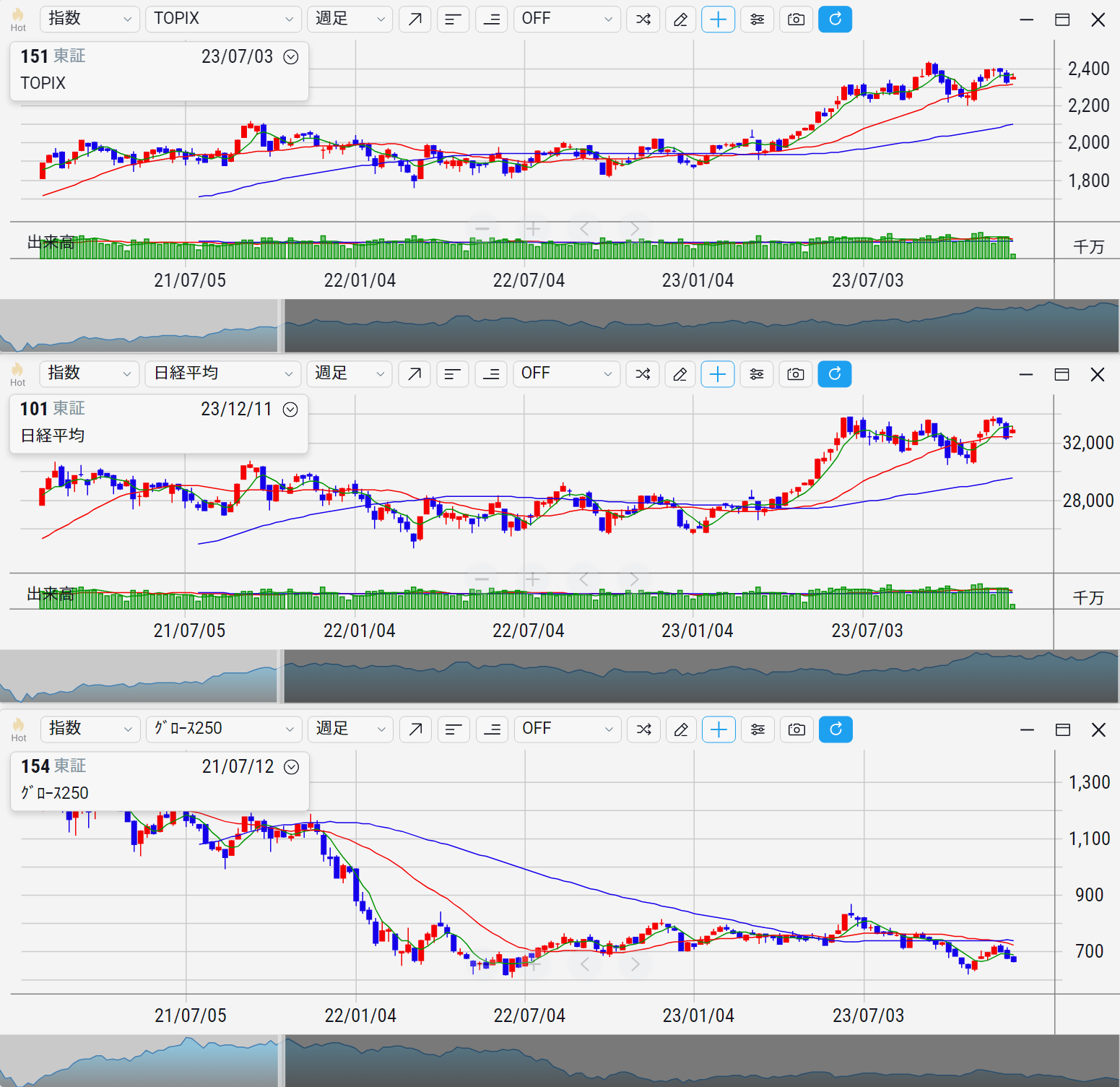This screenshot has width=1120, height=1087.
Task: Click the chart zoom-in plus overlay on the TOPIX chart
Action: coord(533,230)
